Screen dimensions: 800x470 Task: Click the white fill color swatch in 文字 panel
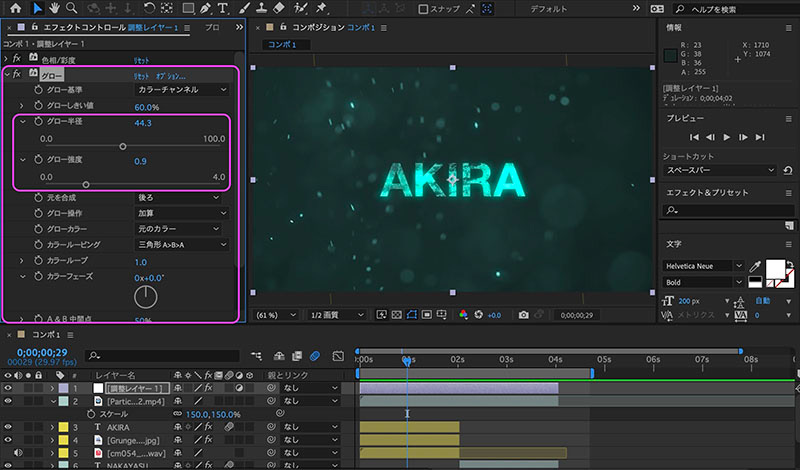click(776, 268)
